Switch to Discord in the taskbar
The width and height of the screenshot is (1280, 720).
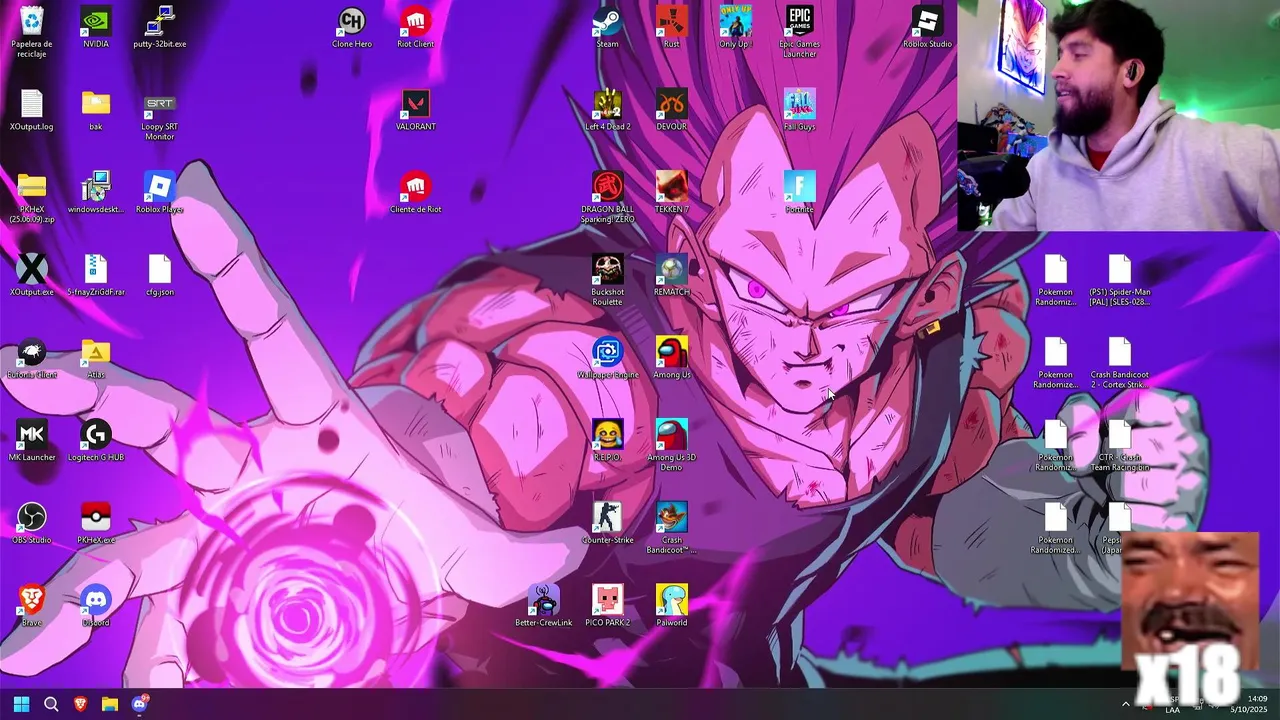[x=140, y=704]
